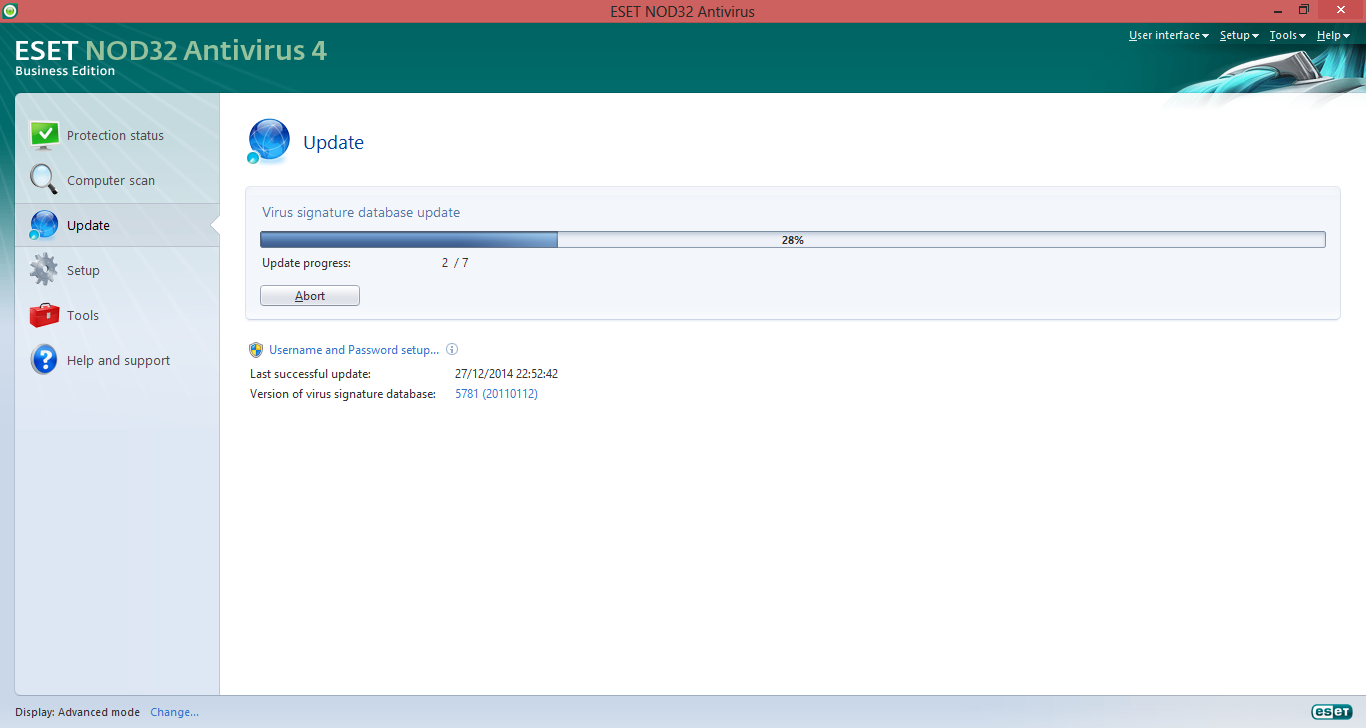Image resolution: width=1366 pixels, height=728 pixels.
Task: Select Setup label in sidebar
Action: coord(83,271)
